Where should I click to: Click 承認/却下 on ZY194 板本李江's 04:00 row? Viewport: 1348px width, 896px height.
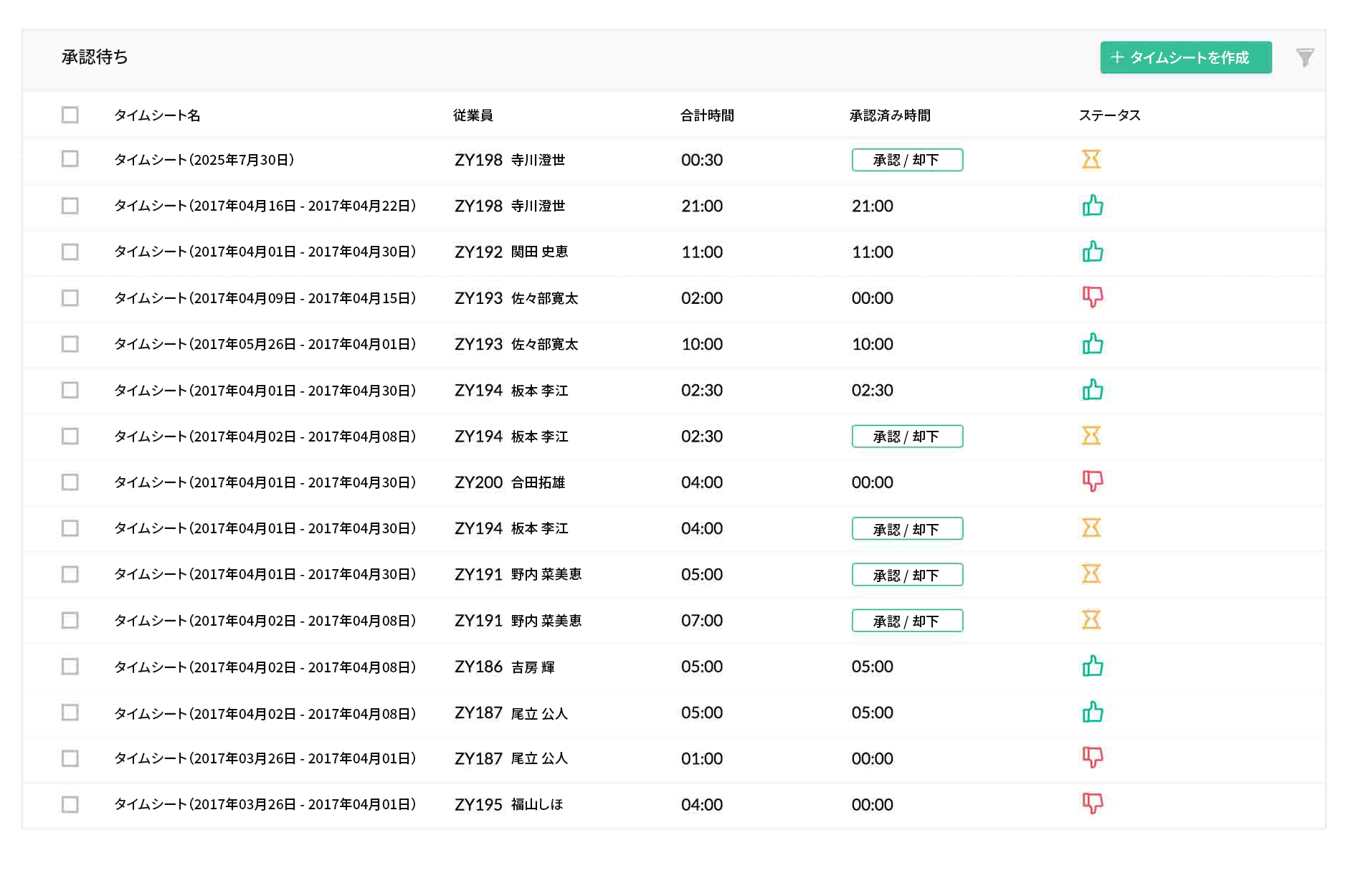pos(906,528)
